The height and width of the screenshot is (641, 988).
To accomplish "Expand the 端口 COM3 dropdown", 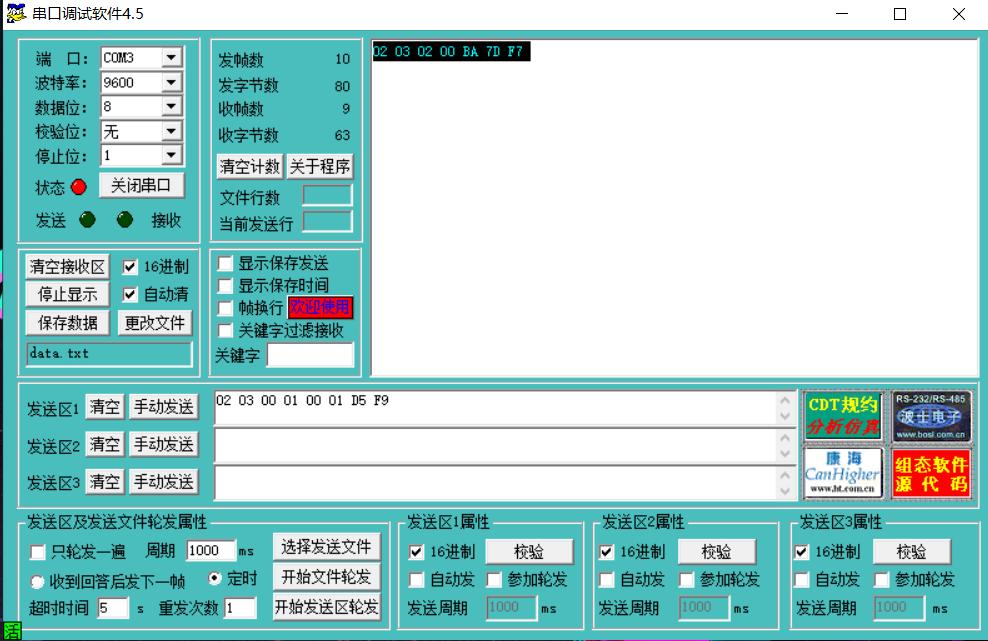I will [171, 58].
